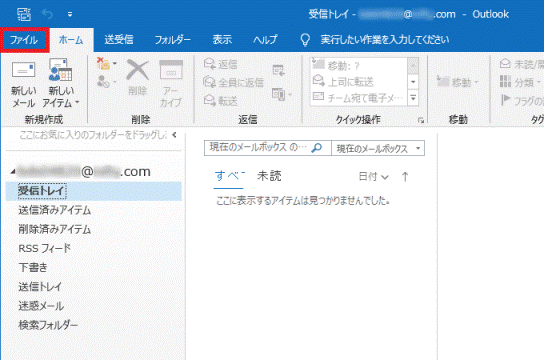Open the ファイル tab
Screen dimensions: 544x360
(24, 40)
